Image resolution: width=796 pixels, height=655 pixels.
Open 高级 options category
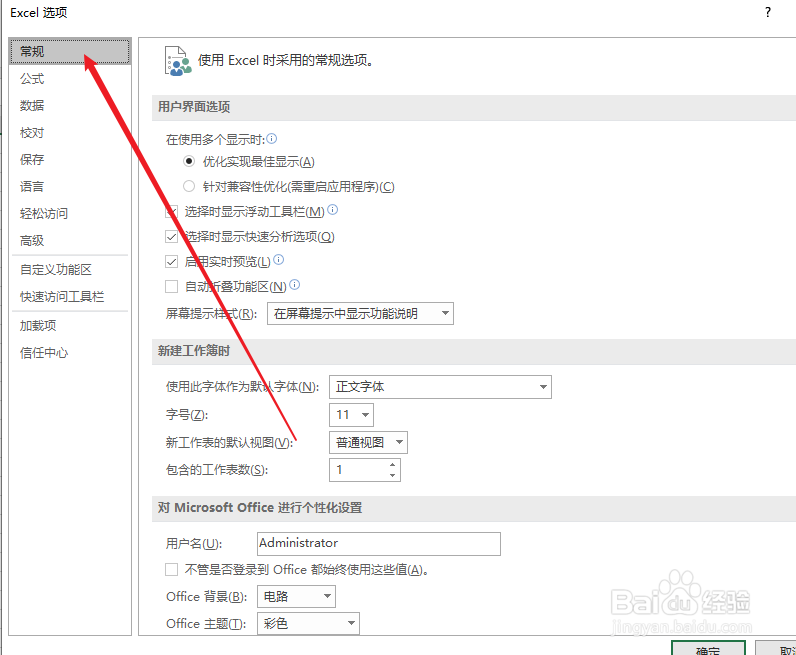click(70, 240)
